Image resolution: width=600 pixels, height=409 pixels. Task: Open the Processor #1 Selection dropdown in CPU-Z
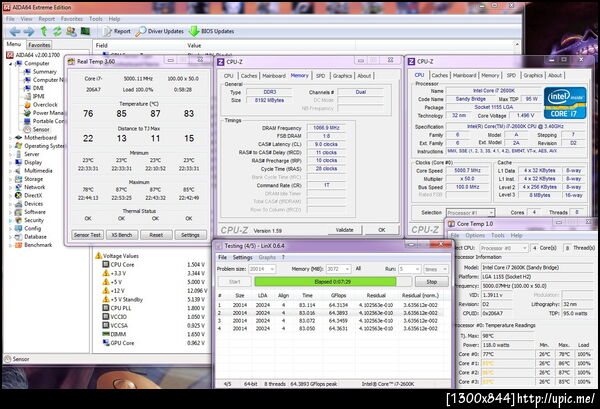[x=470, y=212]
